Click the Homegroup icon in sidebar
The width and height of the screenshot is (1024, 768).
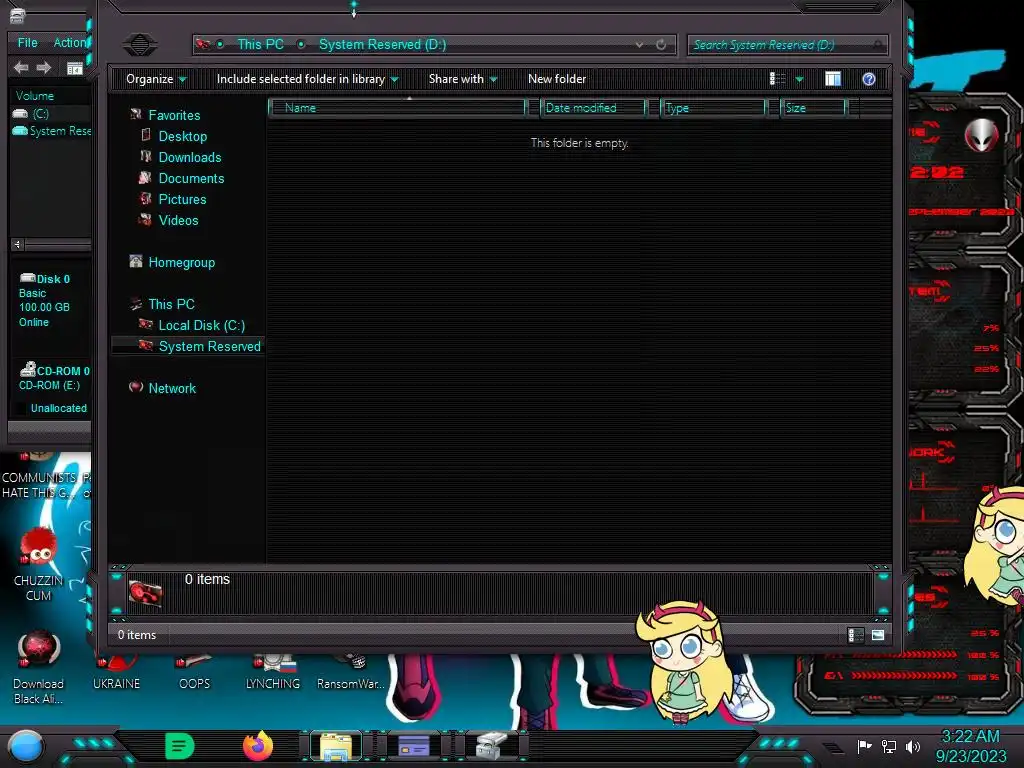136,261
